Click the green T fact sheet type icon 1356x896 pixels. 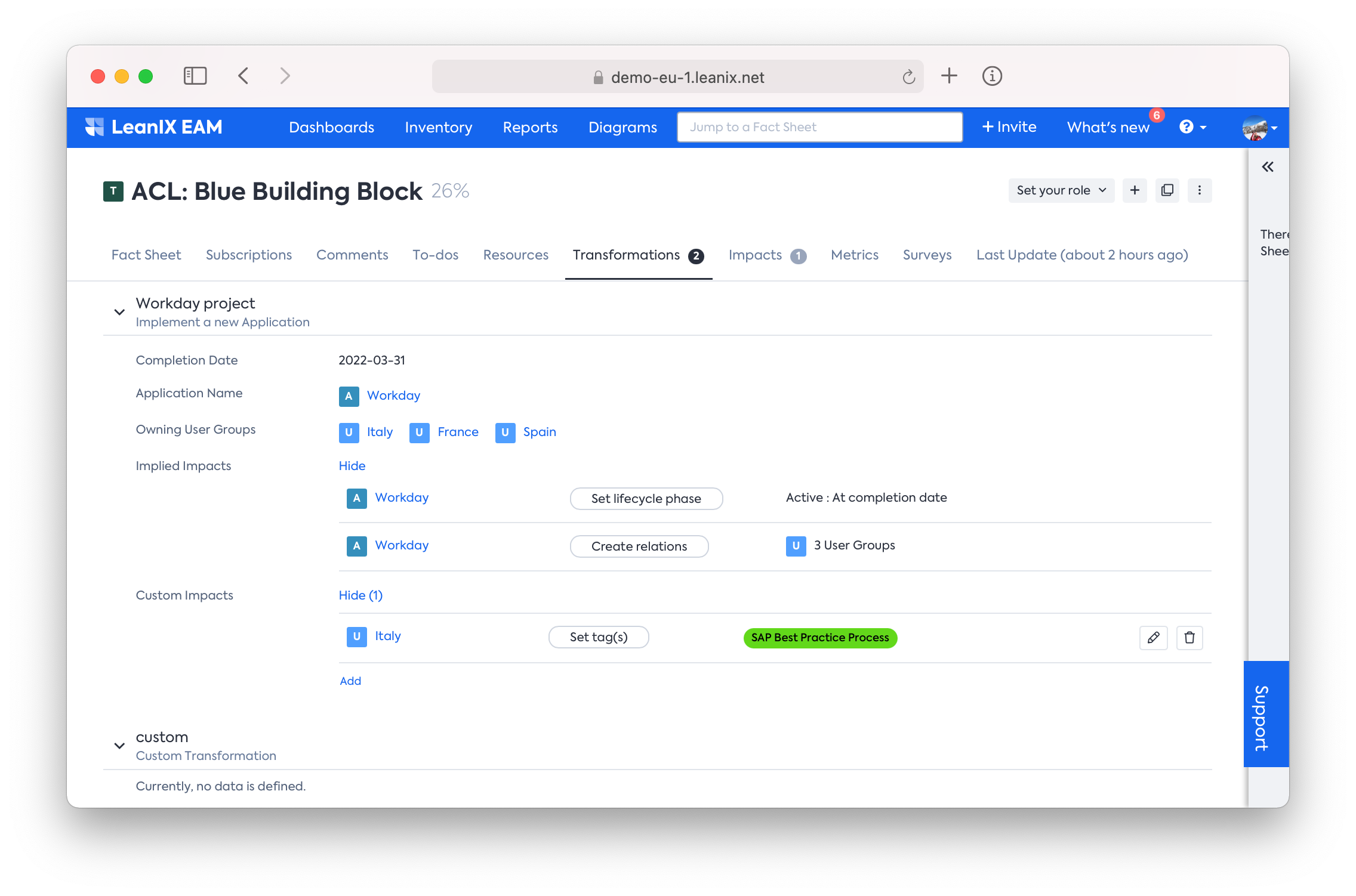(x=113, y=191)
